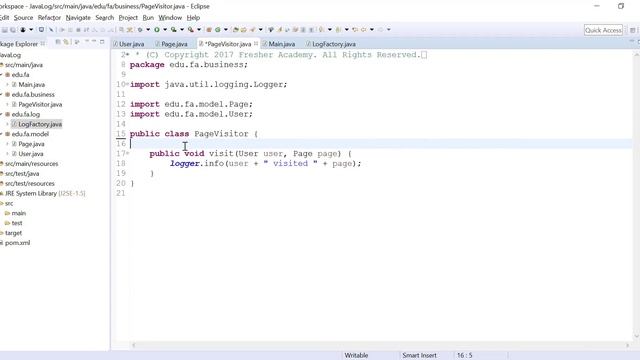Open the Help menu
This screenshot has height=360, width=640.
193,18
